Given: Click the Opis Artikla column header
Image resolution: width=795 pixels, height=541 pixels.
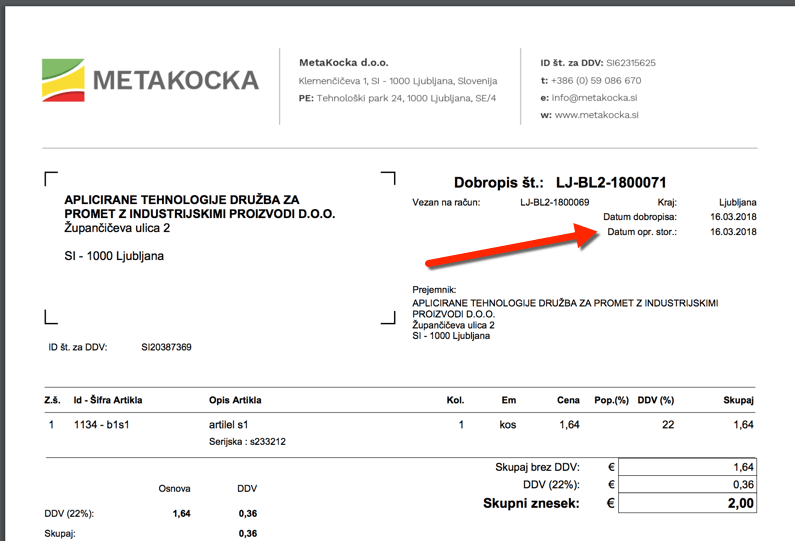Looking at the screenshot, I should point(235,400).
